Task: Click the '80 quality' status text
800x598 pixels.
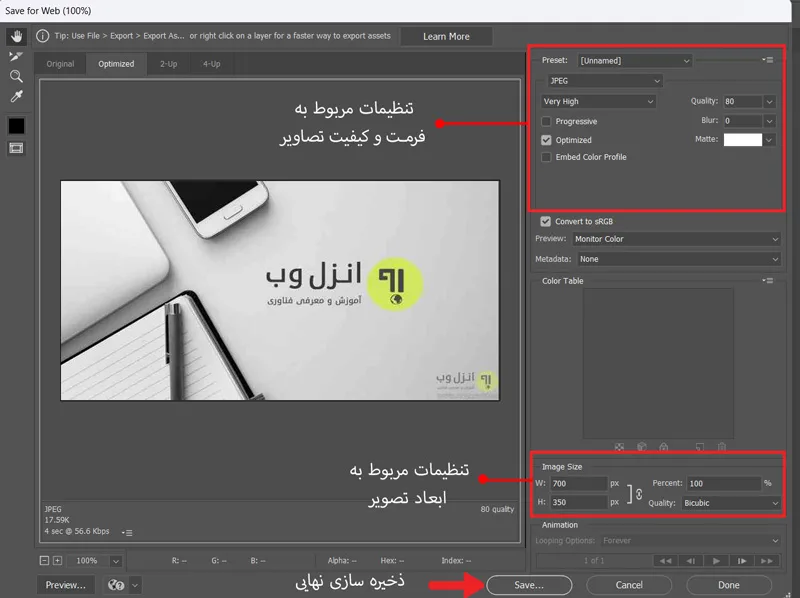Action: (497, 509)
